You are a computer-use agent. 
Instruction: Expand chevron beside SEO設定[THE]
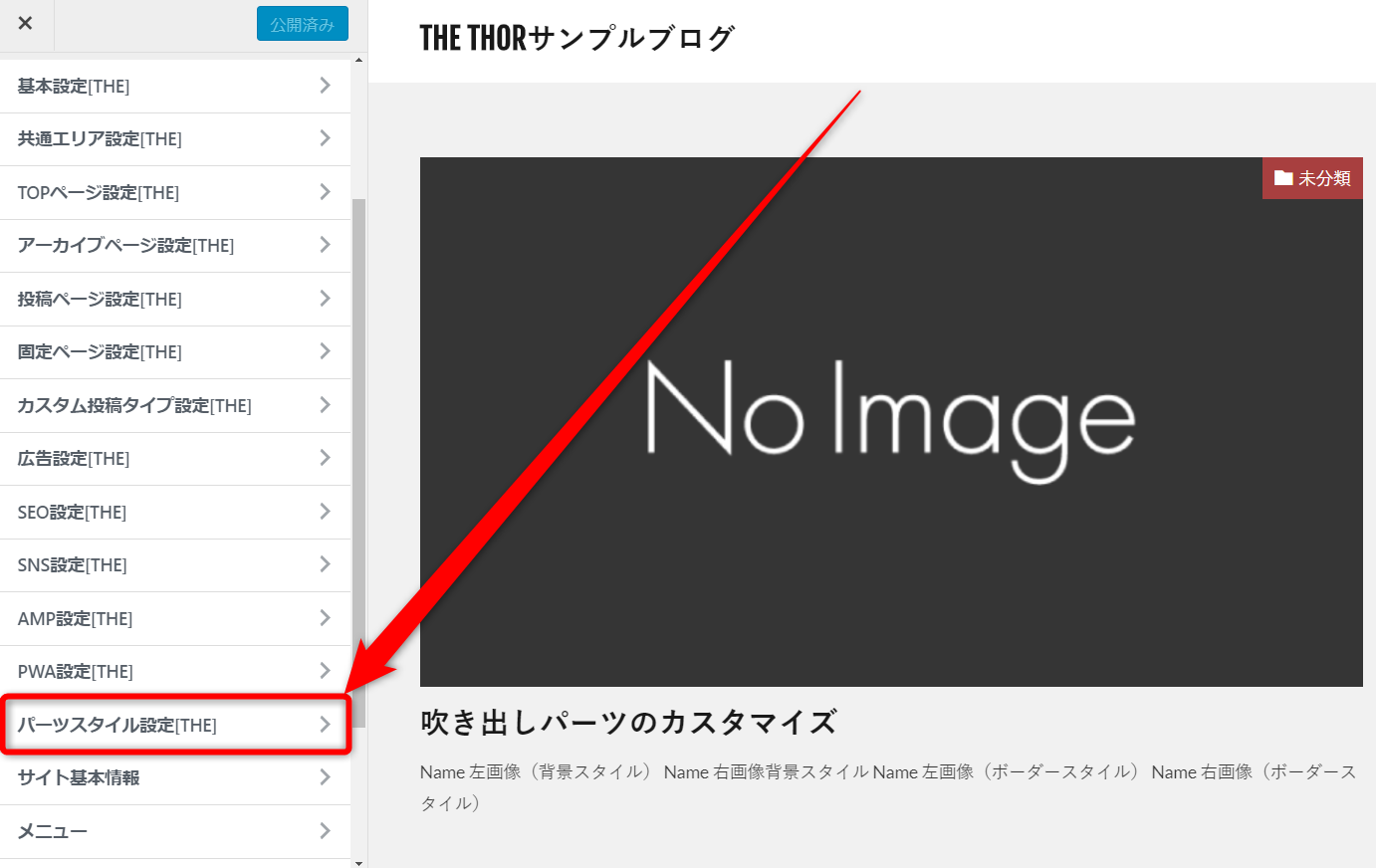click(x=325, y=512)
